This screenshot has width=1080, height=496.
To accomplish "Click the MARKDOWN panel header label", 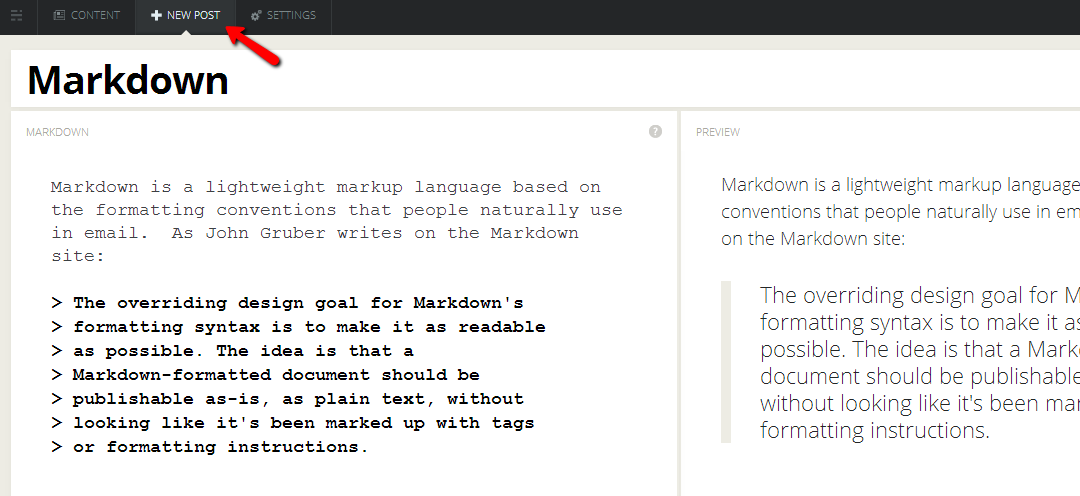I will coord(57,132).
